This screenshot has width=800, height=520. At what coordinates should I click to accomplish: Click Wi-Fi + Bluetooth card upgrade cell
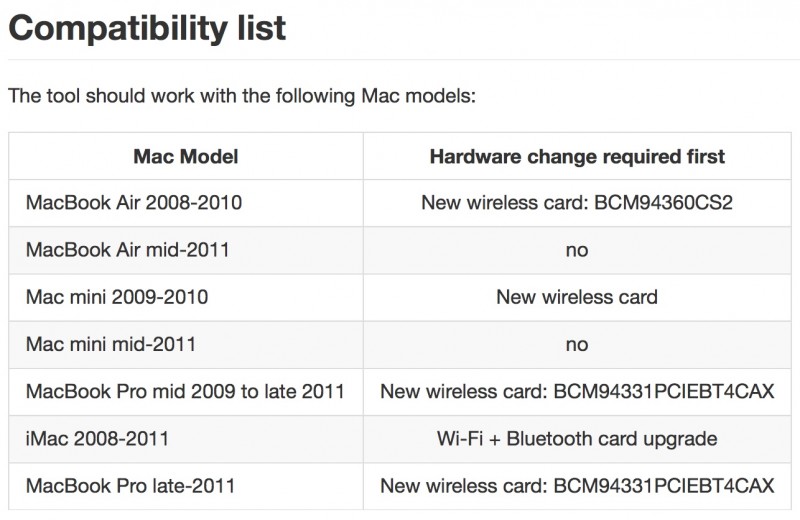577,439
